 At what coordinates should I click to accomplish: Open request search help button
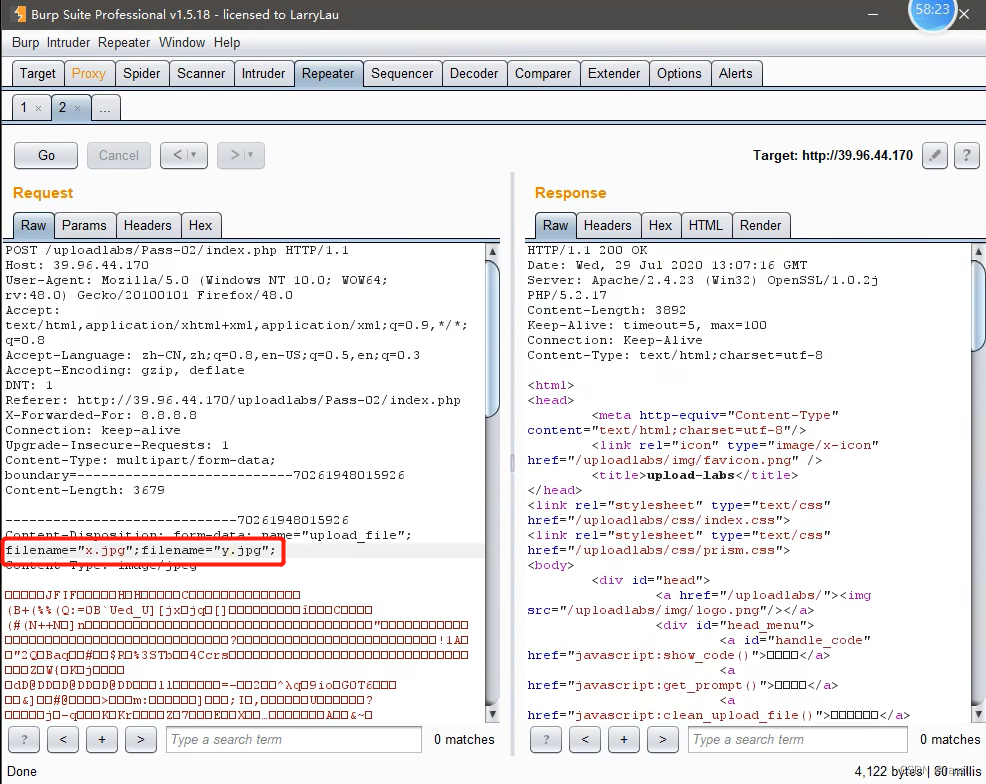click(x=24, y=739)
